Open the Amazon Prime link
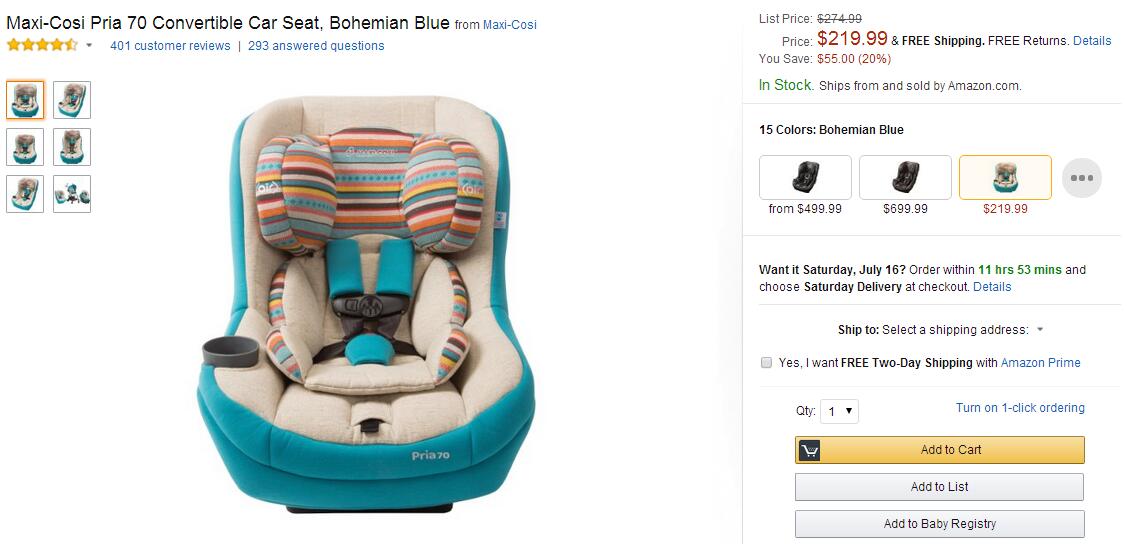Viewport: 1127px width, 544px height. pyautogui.click(x=1040, y=363)
